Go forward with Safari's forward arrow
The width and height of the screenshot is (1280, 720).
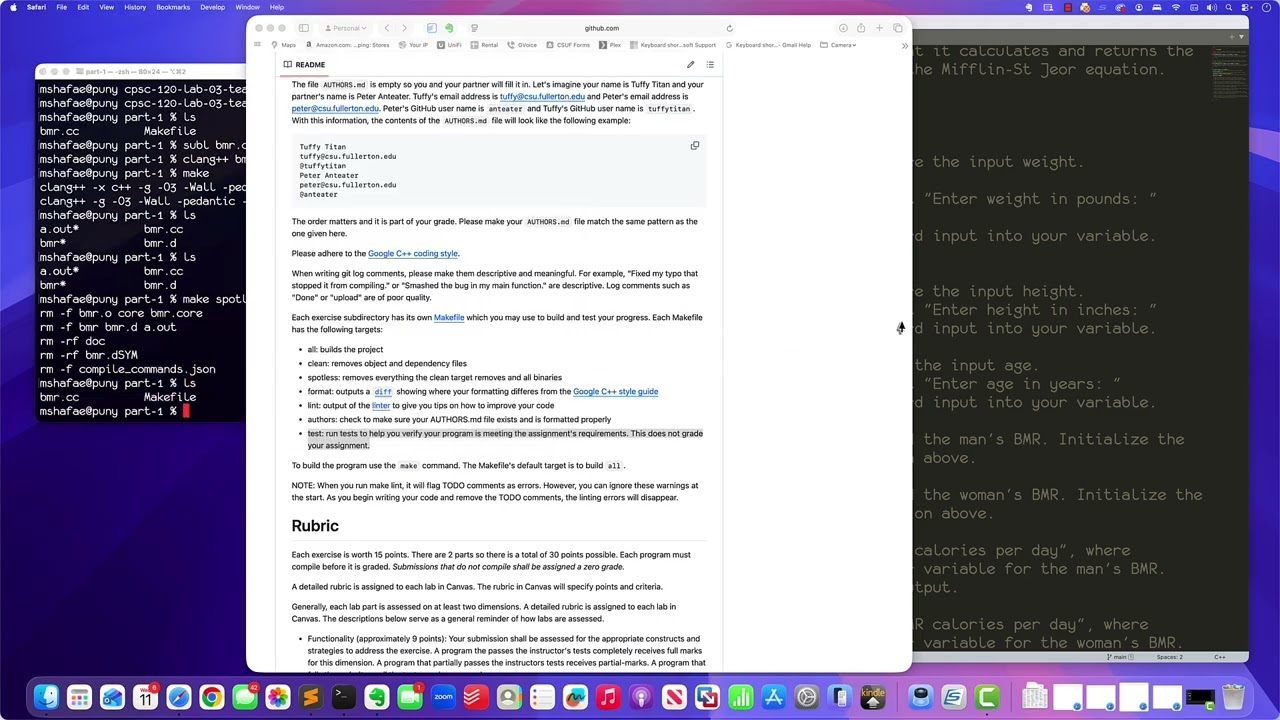[x=404, y=28]
